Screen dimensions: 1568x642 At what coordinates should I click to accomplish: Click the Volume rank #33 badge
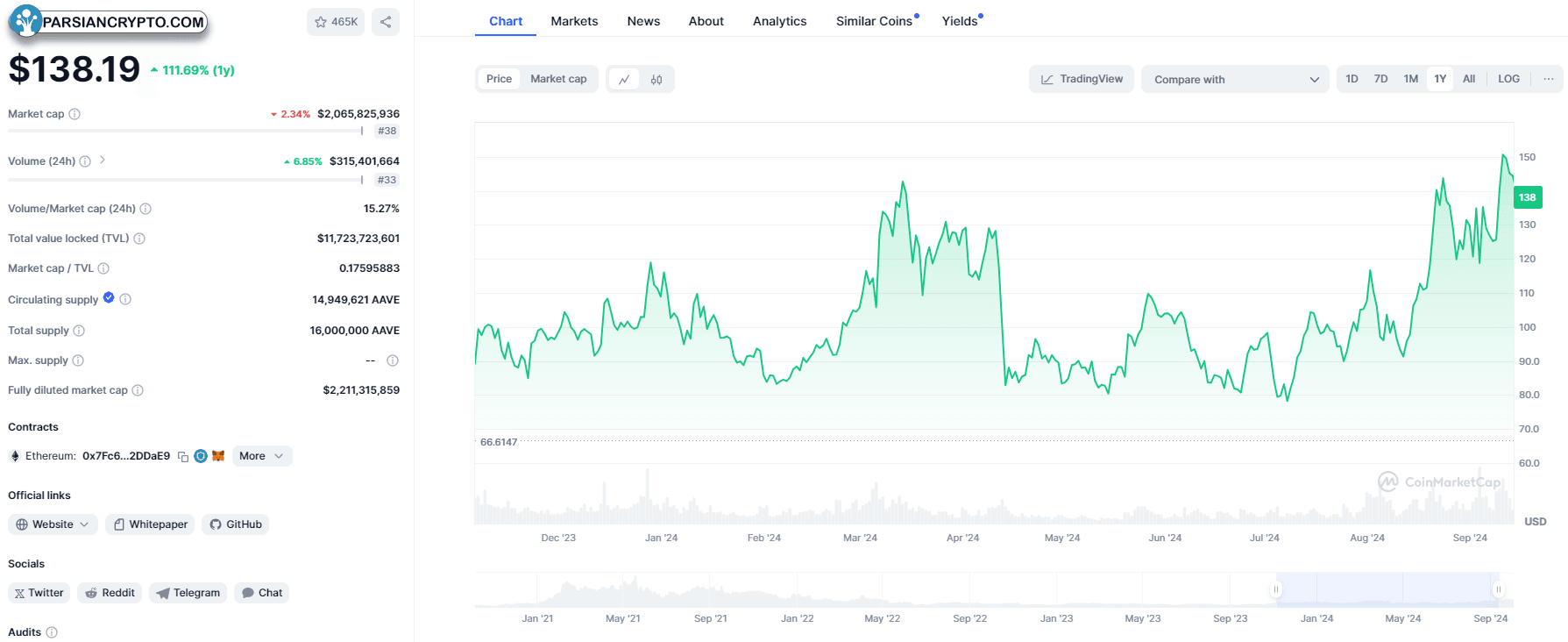click(x=387, y=181)
